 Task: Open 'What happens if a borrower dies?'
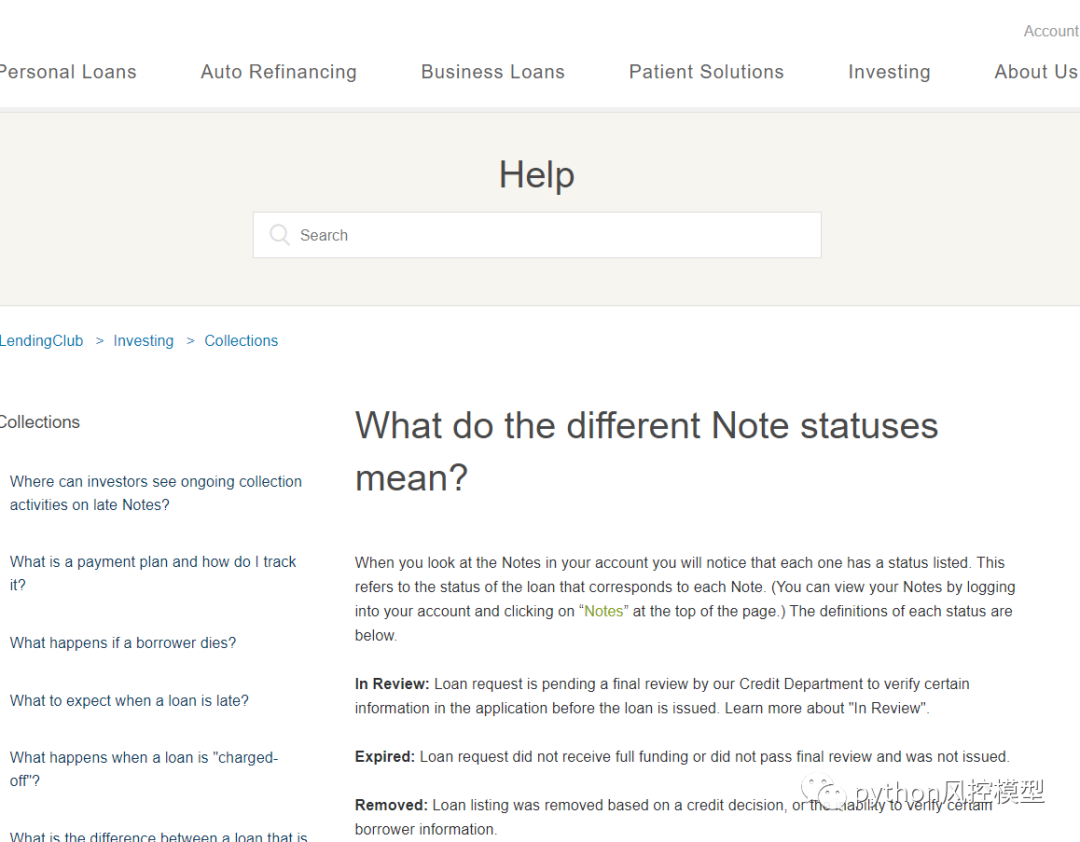pyautogui.click(x=123, y=643)
